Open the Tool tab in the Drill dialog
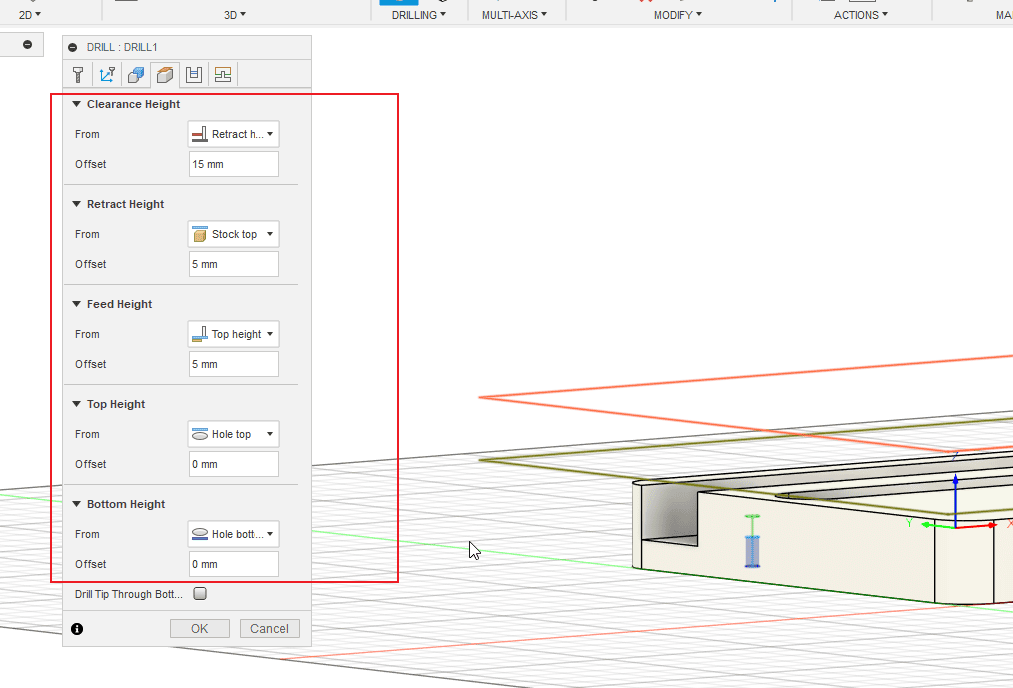Screen dimensions: 1013x688 click(x=78, y=75)
